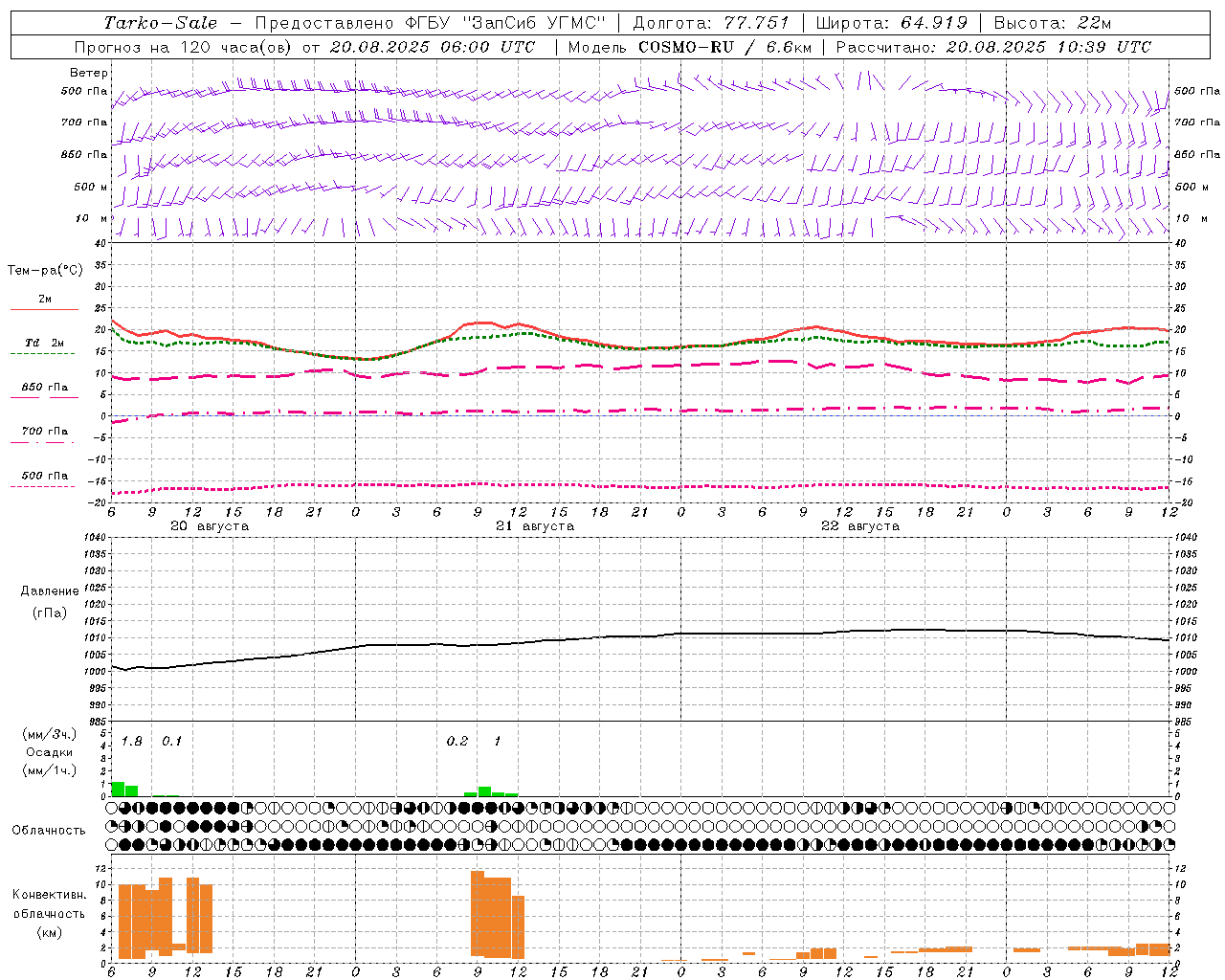Viewport: 1225px width, 980px height.
Task: Select the latitude value "Широта: 64.919"
Action: (892, 23)
